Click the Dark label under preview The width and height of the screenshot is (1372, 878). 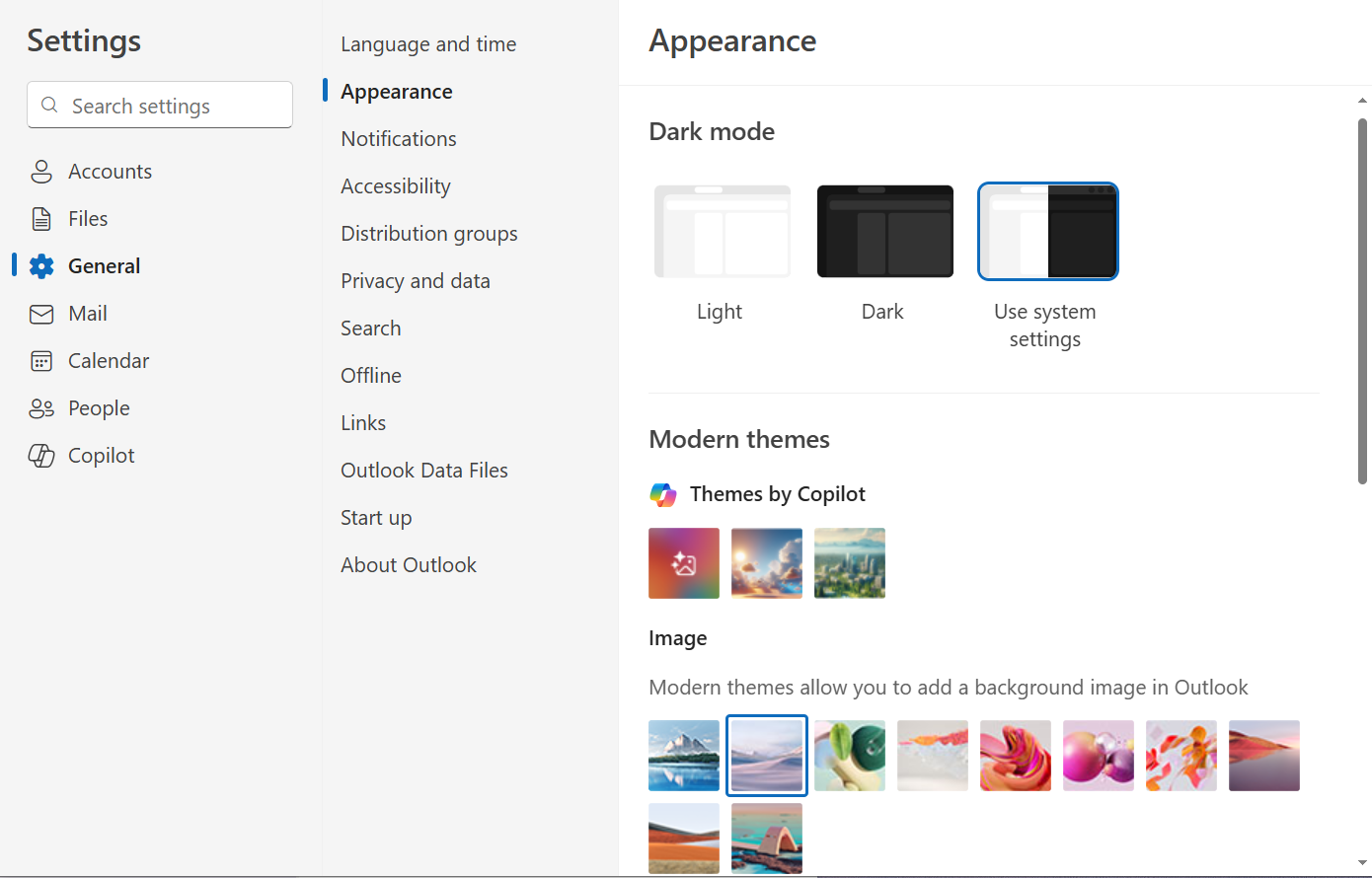point(882,312)
